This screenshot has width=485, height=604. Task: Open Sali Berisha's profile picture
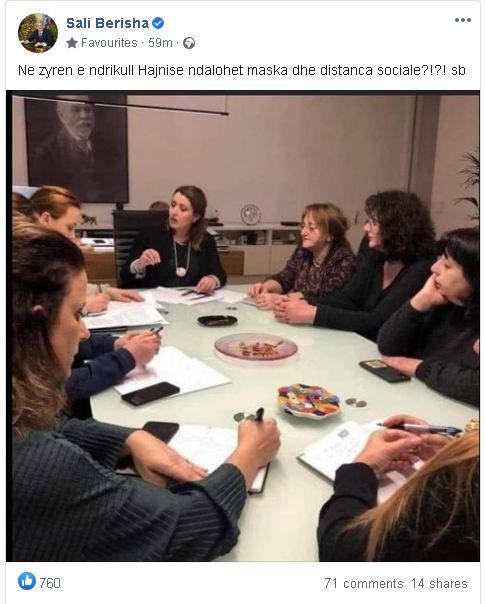38,33
